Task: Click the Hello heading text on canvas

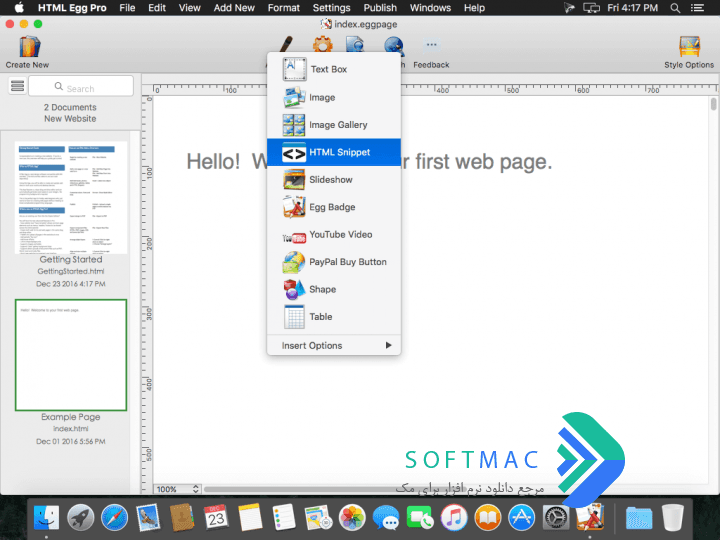Action: [x=369, y=162]
